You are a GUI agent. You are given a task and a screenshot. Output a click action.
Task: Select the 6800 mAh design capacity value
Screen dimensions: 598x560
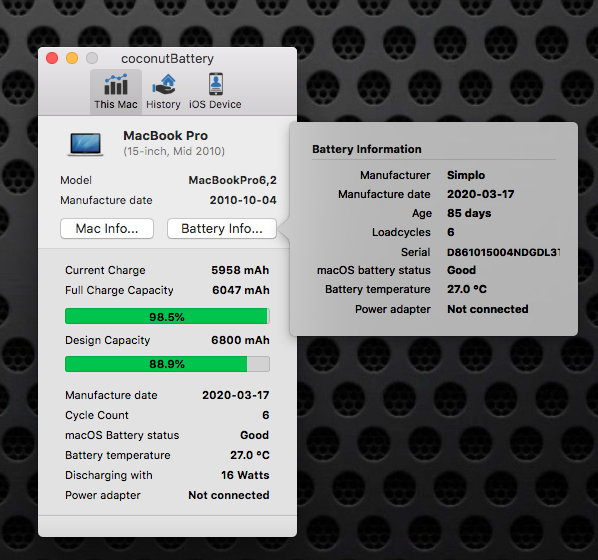240,340
